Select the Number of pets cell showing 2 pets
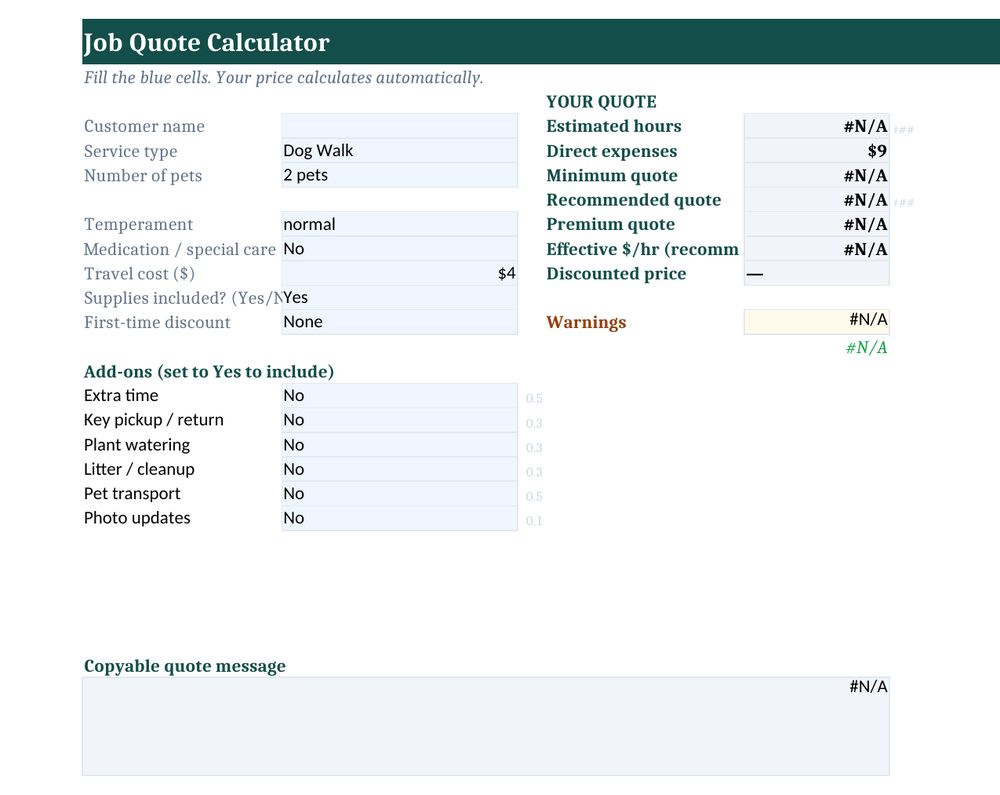 tap(399, 175)
